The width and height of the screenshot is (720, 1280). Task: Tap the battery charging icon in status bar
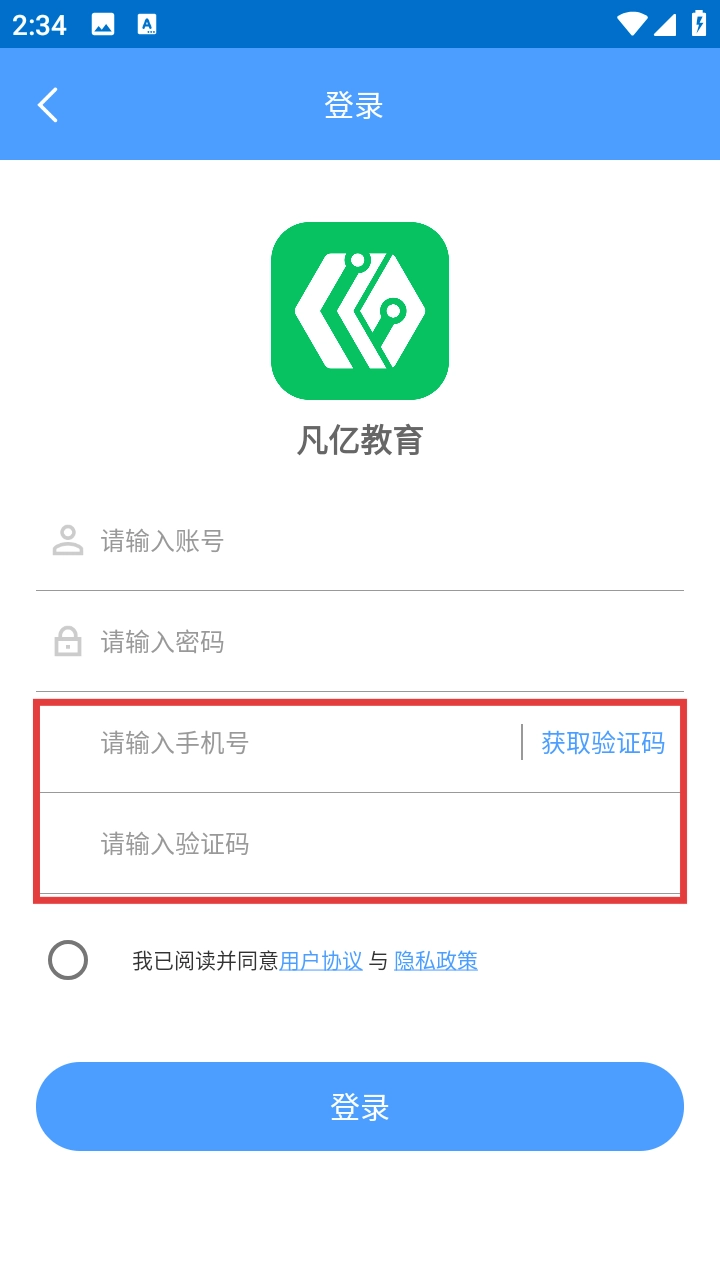699,24
